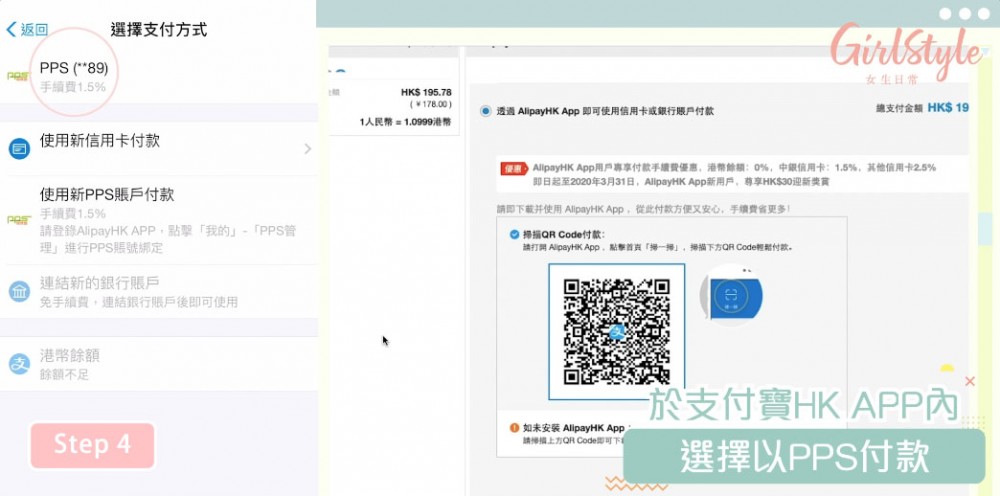1000x496 pixels.
Task: Choose 使用新PPS賬戶付款 option
Action: pos(107,194)
